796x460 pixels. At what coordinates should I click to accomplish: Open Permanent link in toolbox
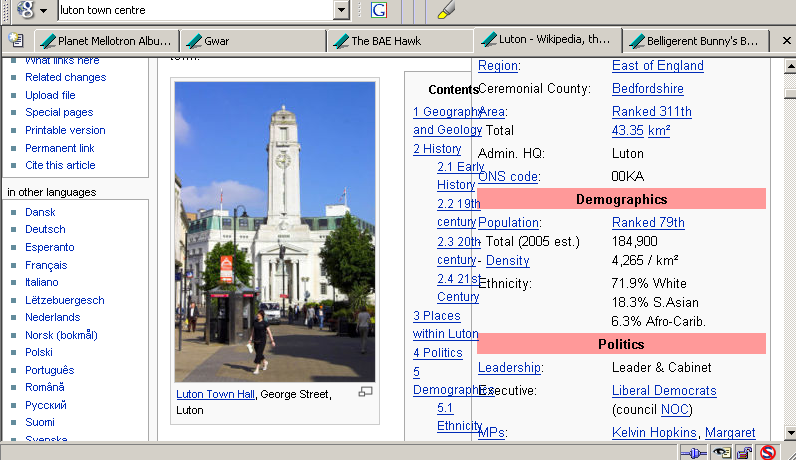pyautogui.click(x=60, y=148)
